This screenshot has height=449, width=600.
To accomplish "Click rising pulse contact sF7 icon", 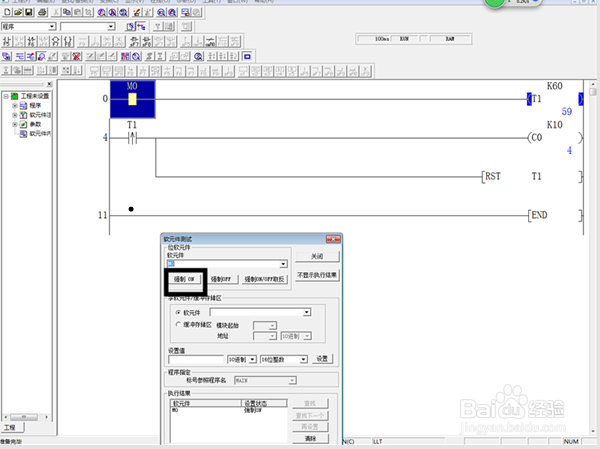I will (134, 41).
